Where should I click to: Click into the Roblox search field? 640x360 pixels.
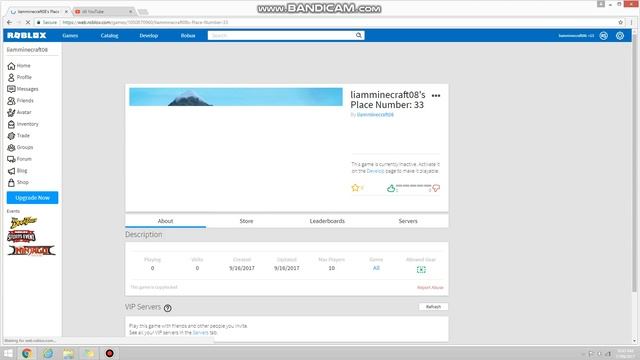(282, 36)
